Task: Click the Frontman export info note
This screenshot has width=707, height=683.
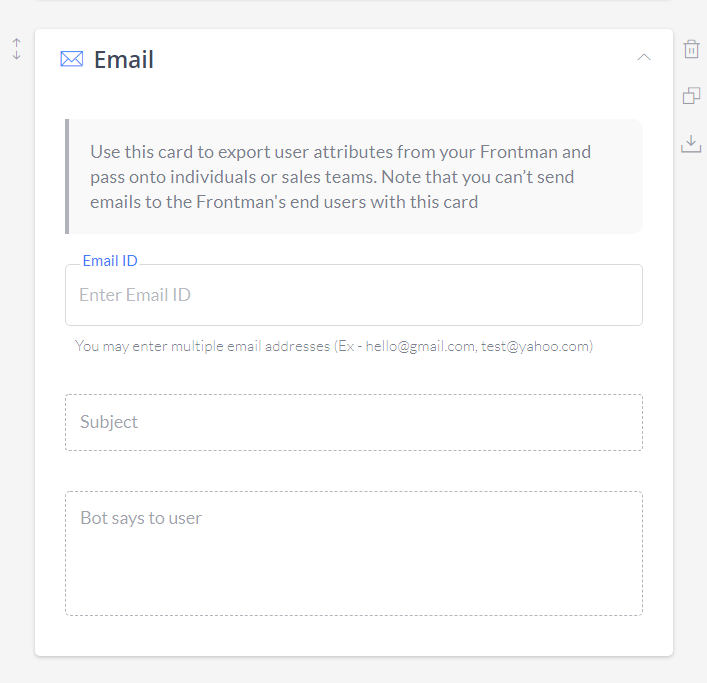Action: point(340,177)
